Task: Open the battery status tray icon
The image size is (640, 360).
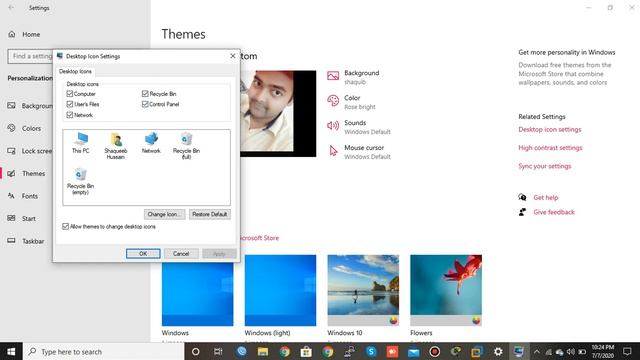Action: (582, 351)
